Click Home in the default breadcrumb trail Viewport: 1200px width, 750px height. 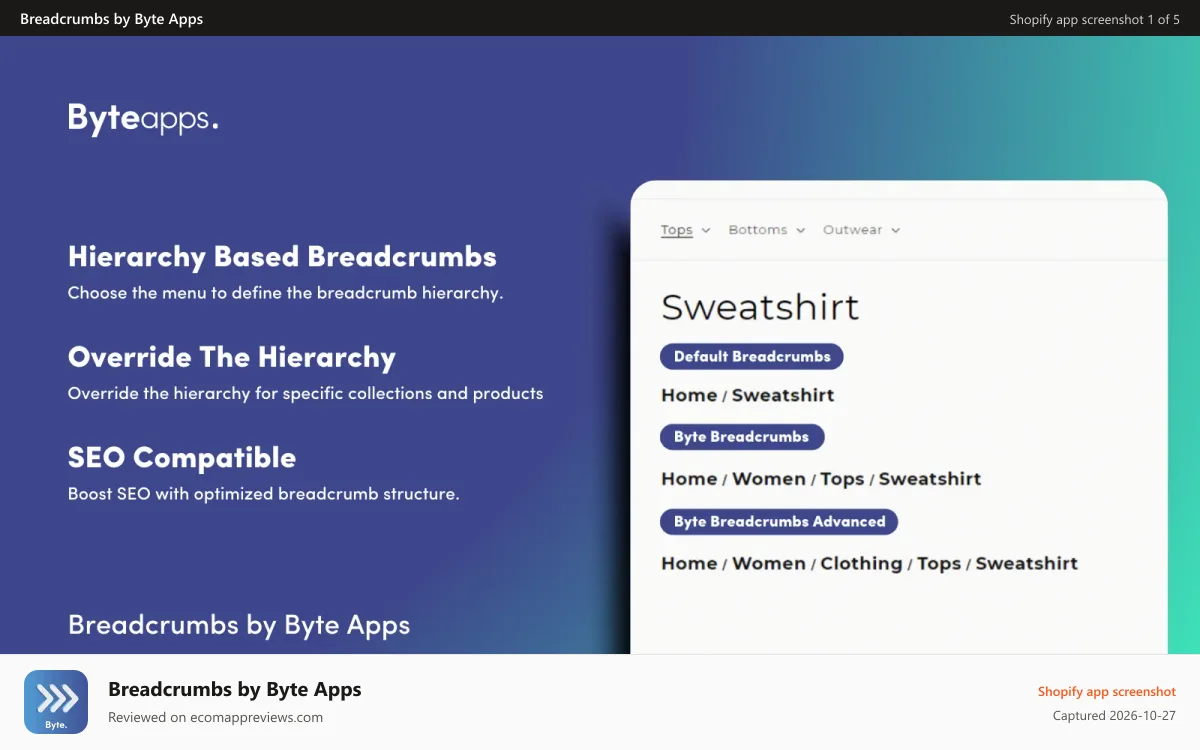pyautogui.click(x=689, y=395)
